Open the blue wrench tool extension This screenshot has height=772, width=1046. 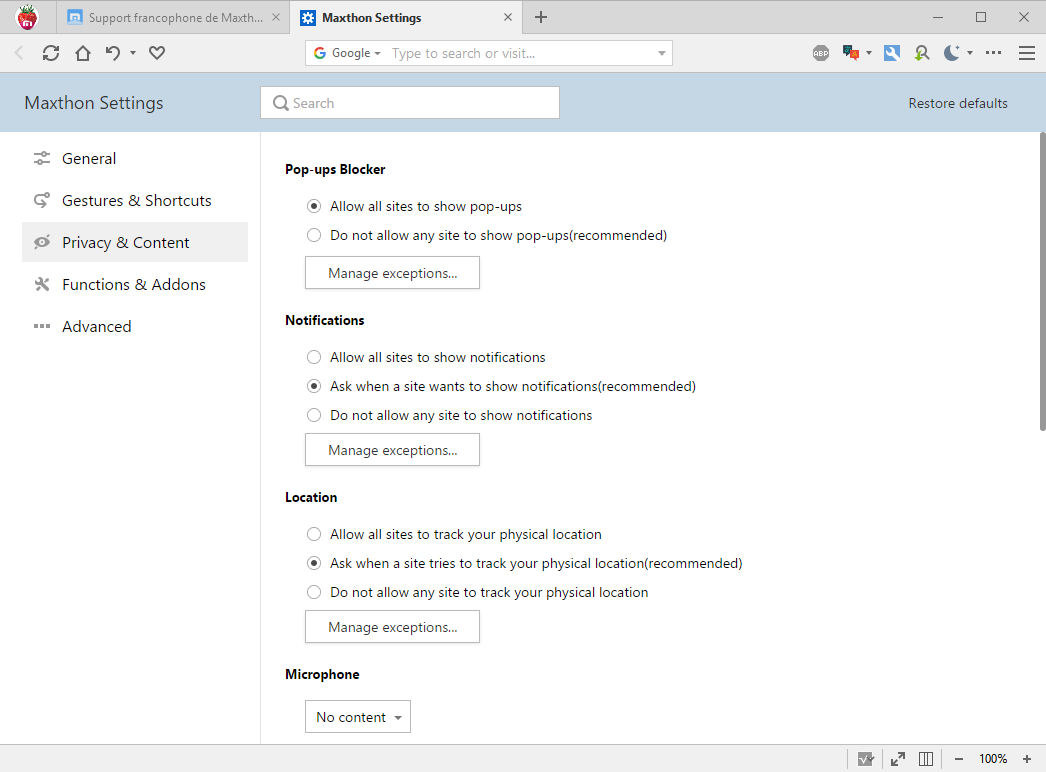pyautogui.click(x=892, y=53)
